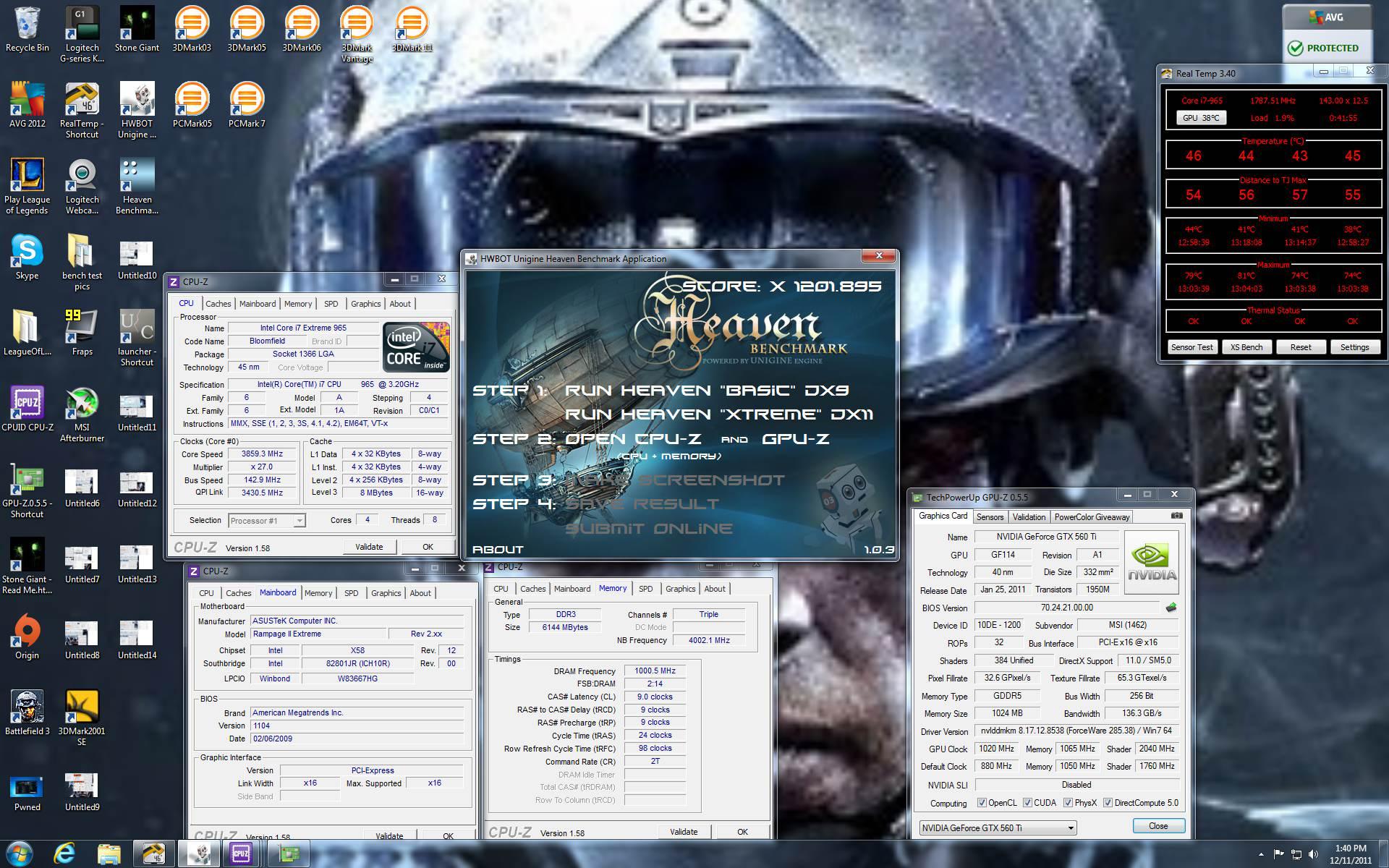Click Sensor Test in Real Temp
The width and height of the screenshot is (1389, 868).
pyautogui.click(x=1192, y=347)
